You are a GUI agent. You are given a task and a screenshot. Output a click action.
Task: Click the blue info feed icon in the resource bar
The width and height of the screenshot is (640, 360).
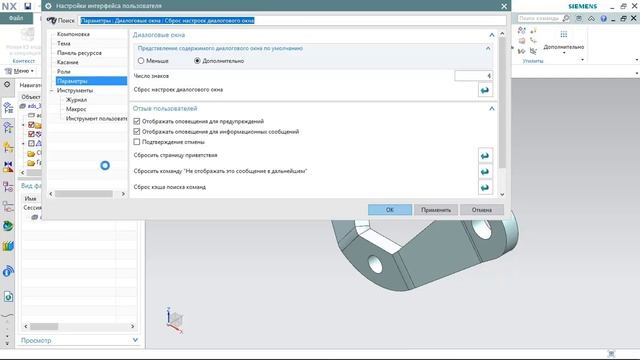coord(8,271)
